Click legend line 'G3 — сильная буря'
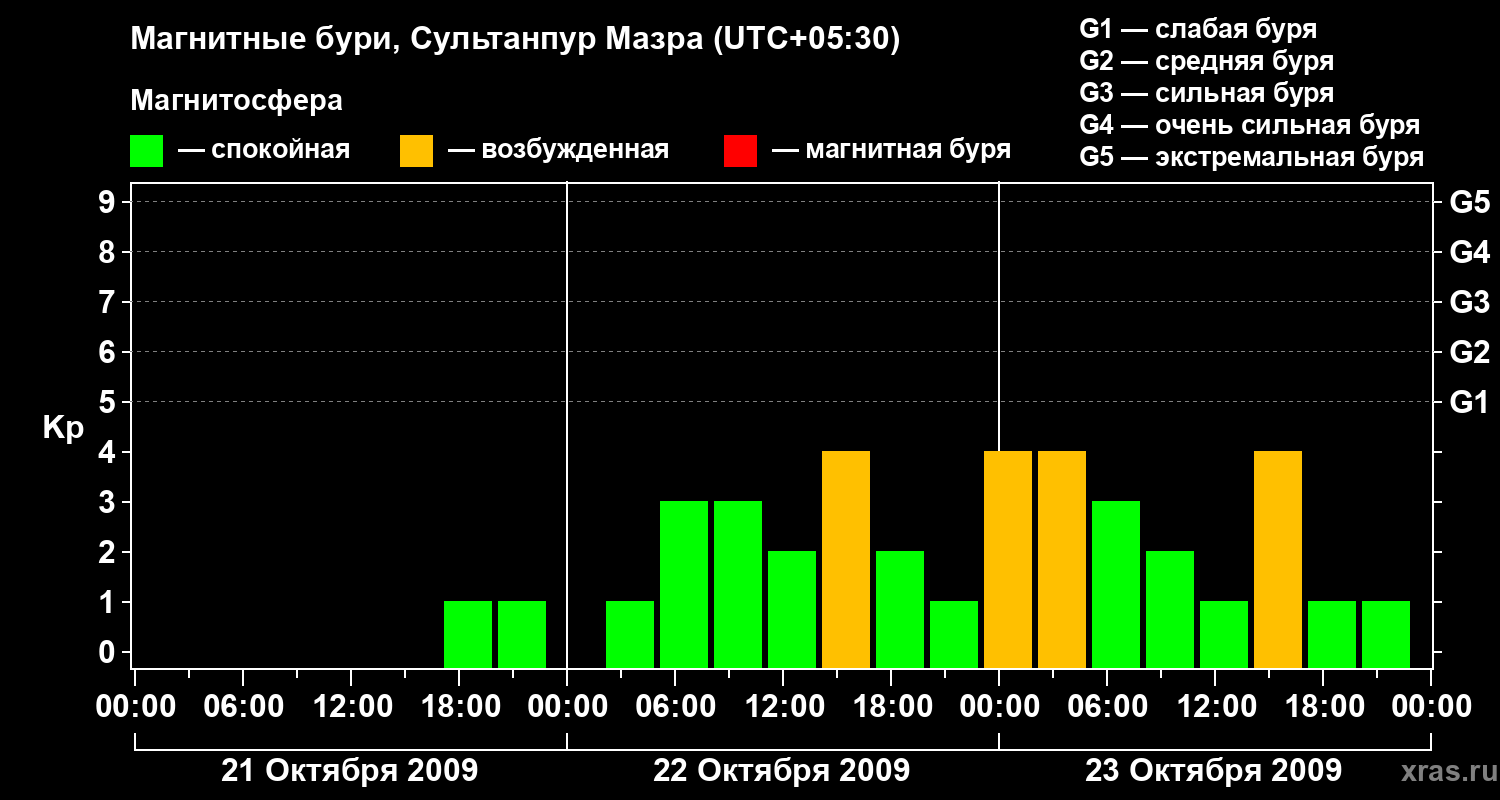1500x800 pixels. coord(1207,93)
